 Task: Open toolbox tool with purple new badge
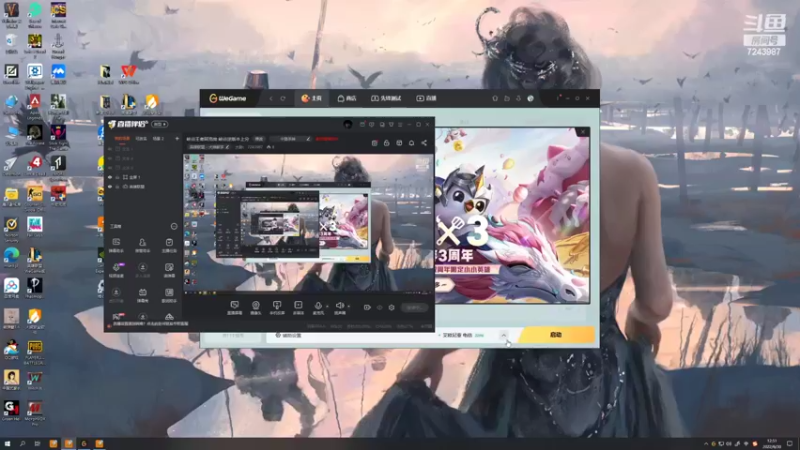[x=117, y=269]
